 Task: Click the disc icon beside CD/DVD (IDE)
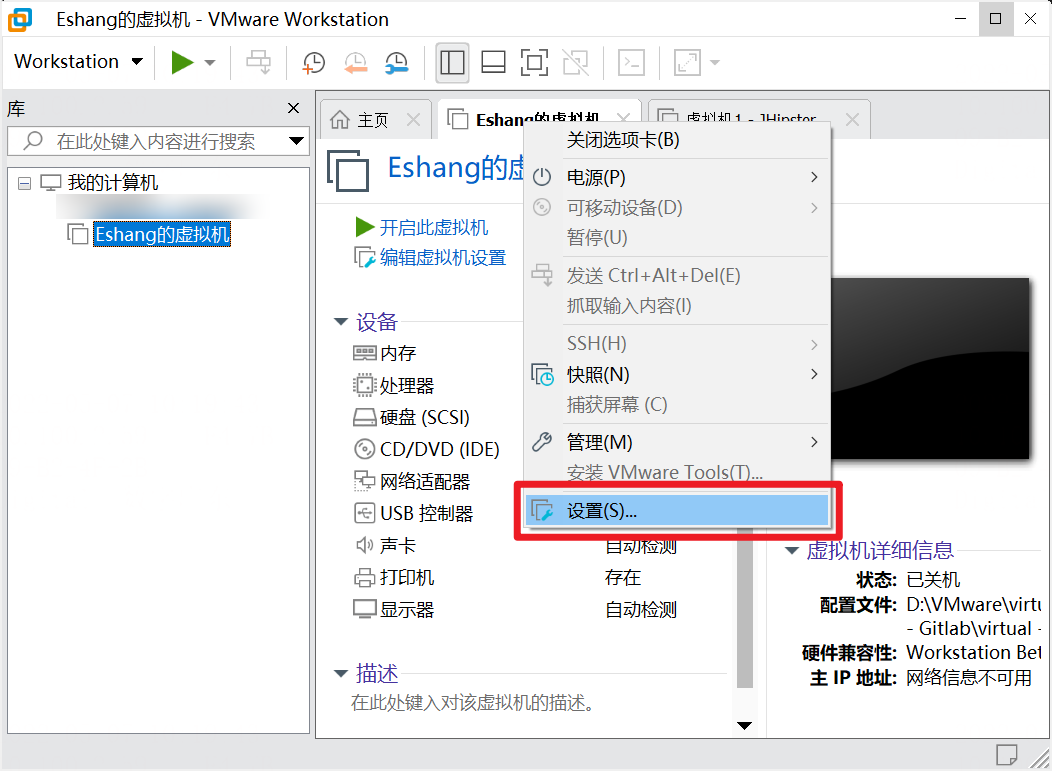364,449
